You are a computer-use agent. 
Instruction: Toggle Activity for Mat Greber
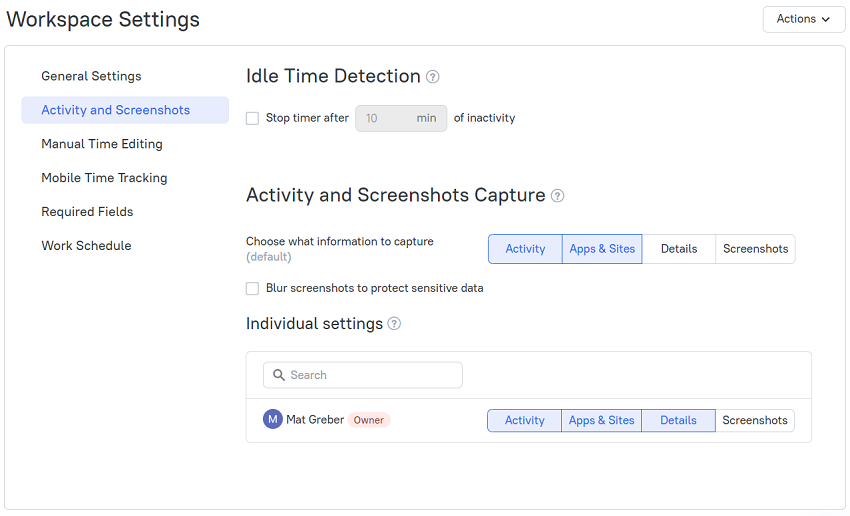(525, 420)
